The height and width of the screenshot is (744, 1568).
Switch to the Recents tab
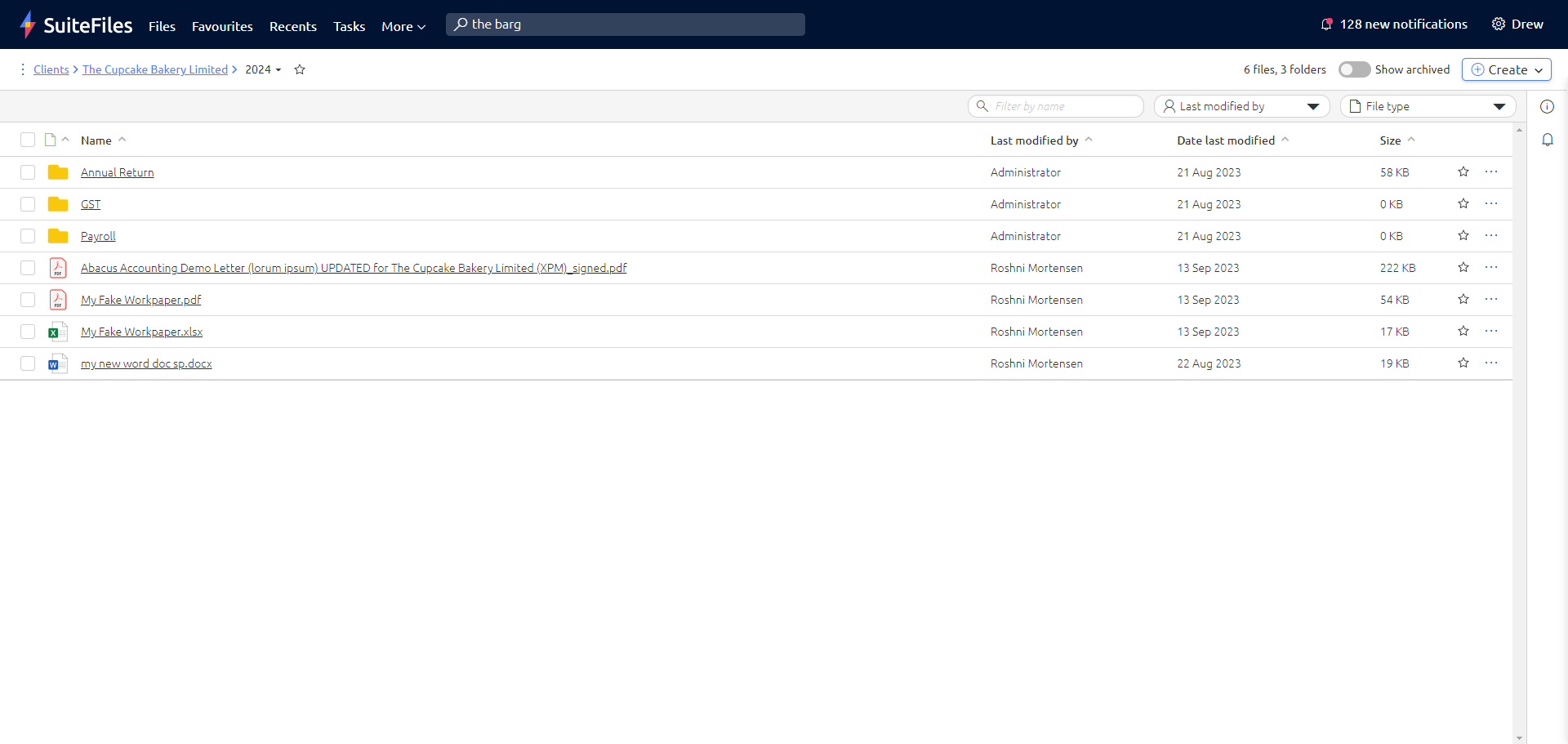[x=293, y=26]
